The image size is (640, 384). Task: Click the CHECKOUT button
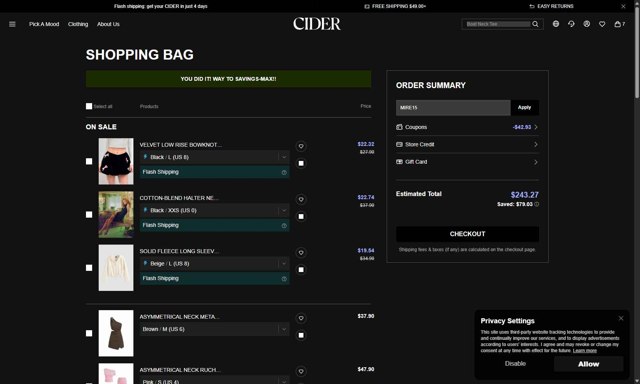tap(467, 234)
